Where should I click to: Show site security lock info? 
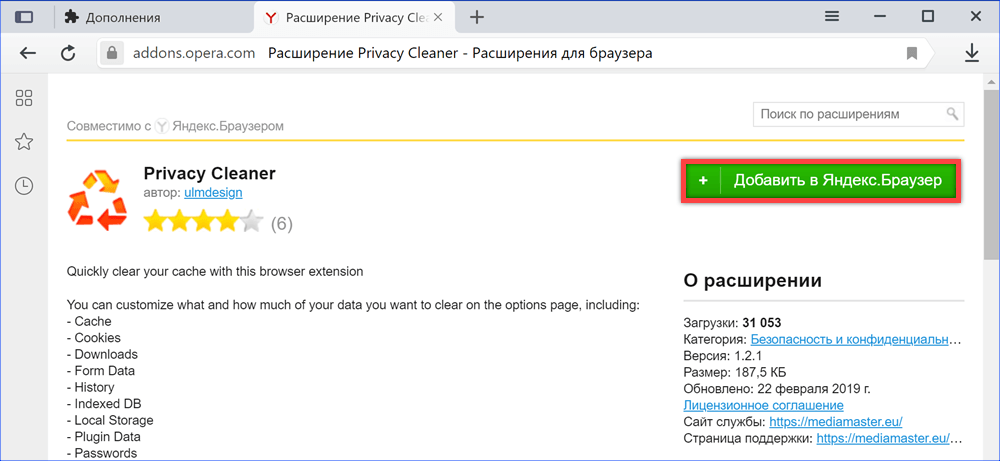click(113, 53)
